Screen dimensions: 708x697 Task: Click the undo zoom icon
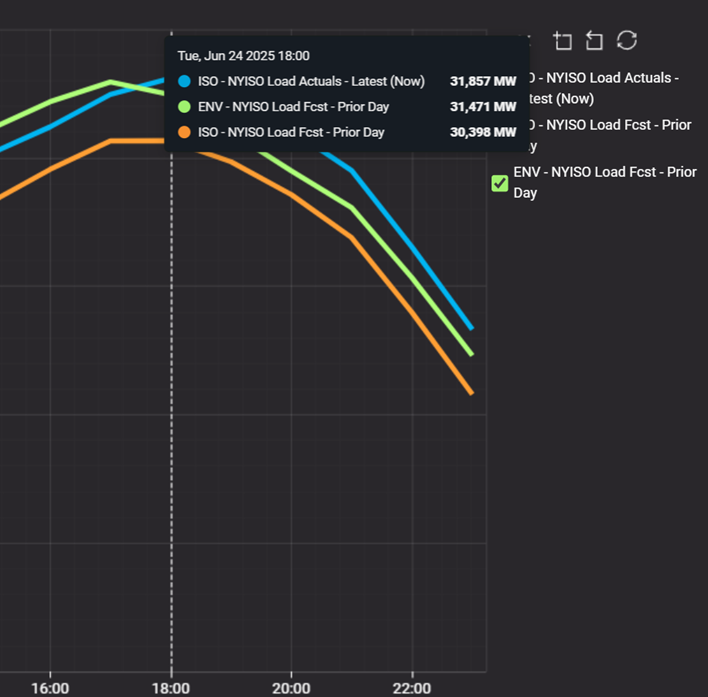pyautogui.click(x=594, y=40)
